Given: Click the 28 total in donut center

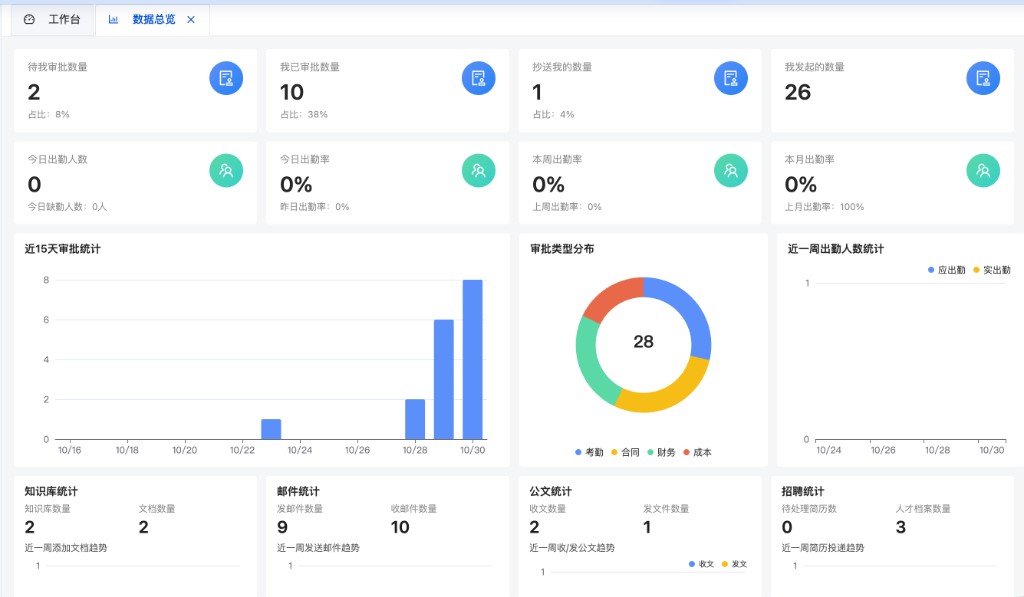Looking at the screenshot, I should (643, 342).
